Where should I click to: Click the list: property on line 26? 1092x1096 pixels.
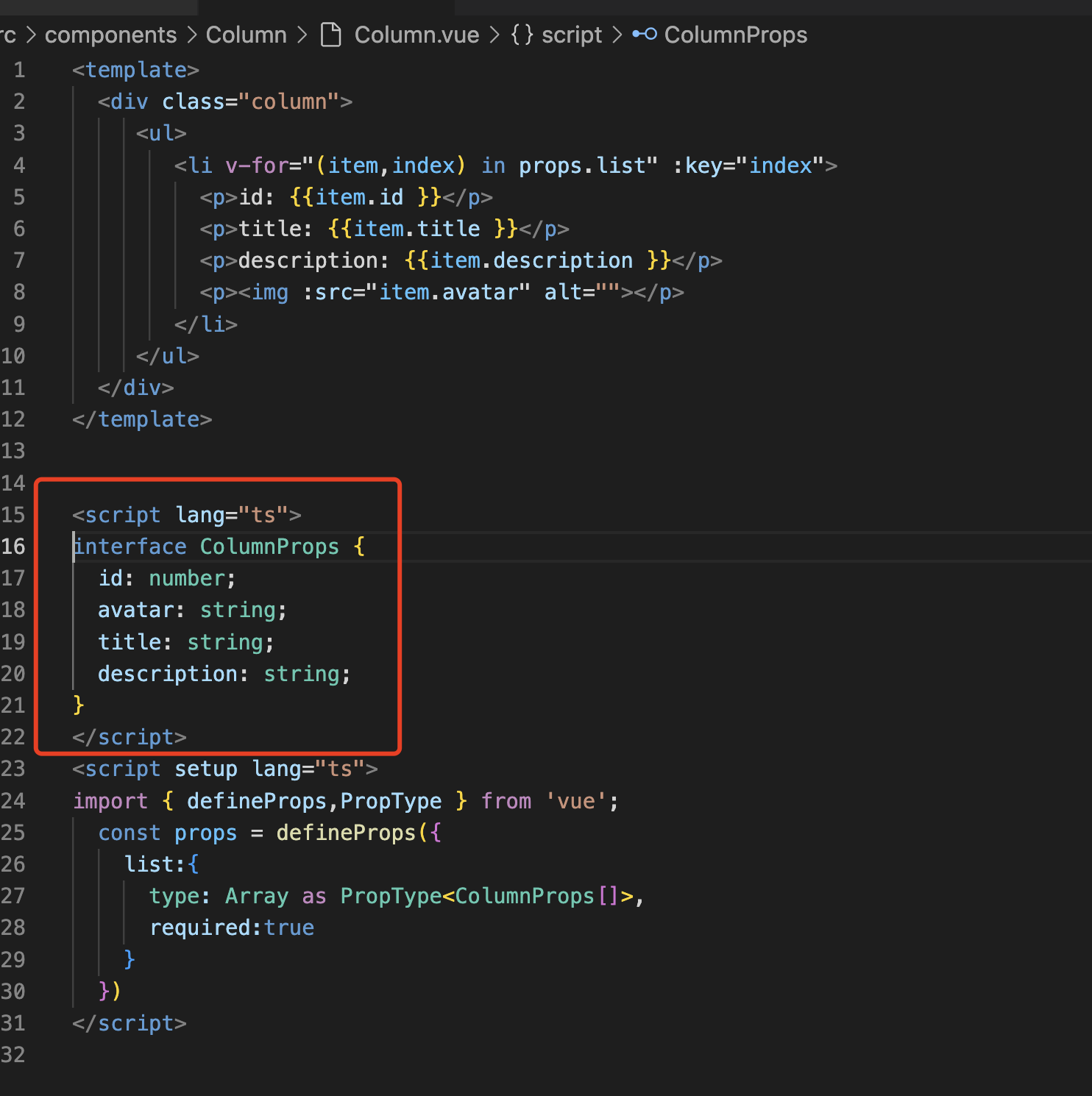click(x=155, y=864)
